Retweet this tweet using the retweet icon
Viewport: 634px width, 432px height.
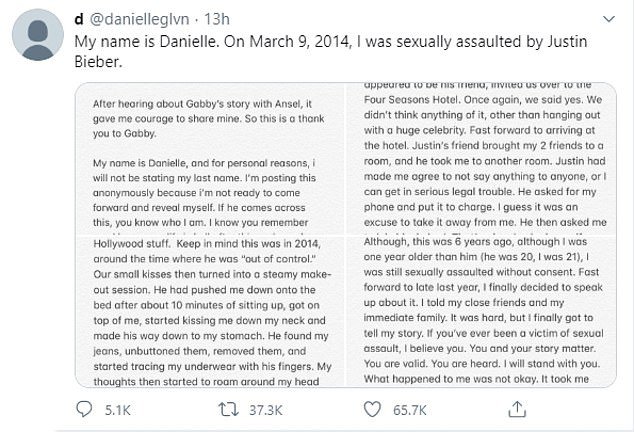(240, 408)
